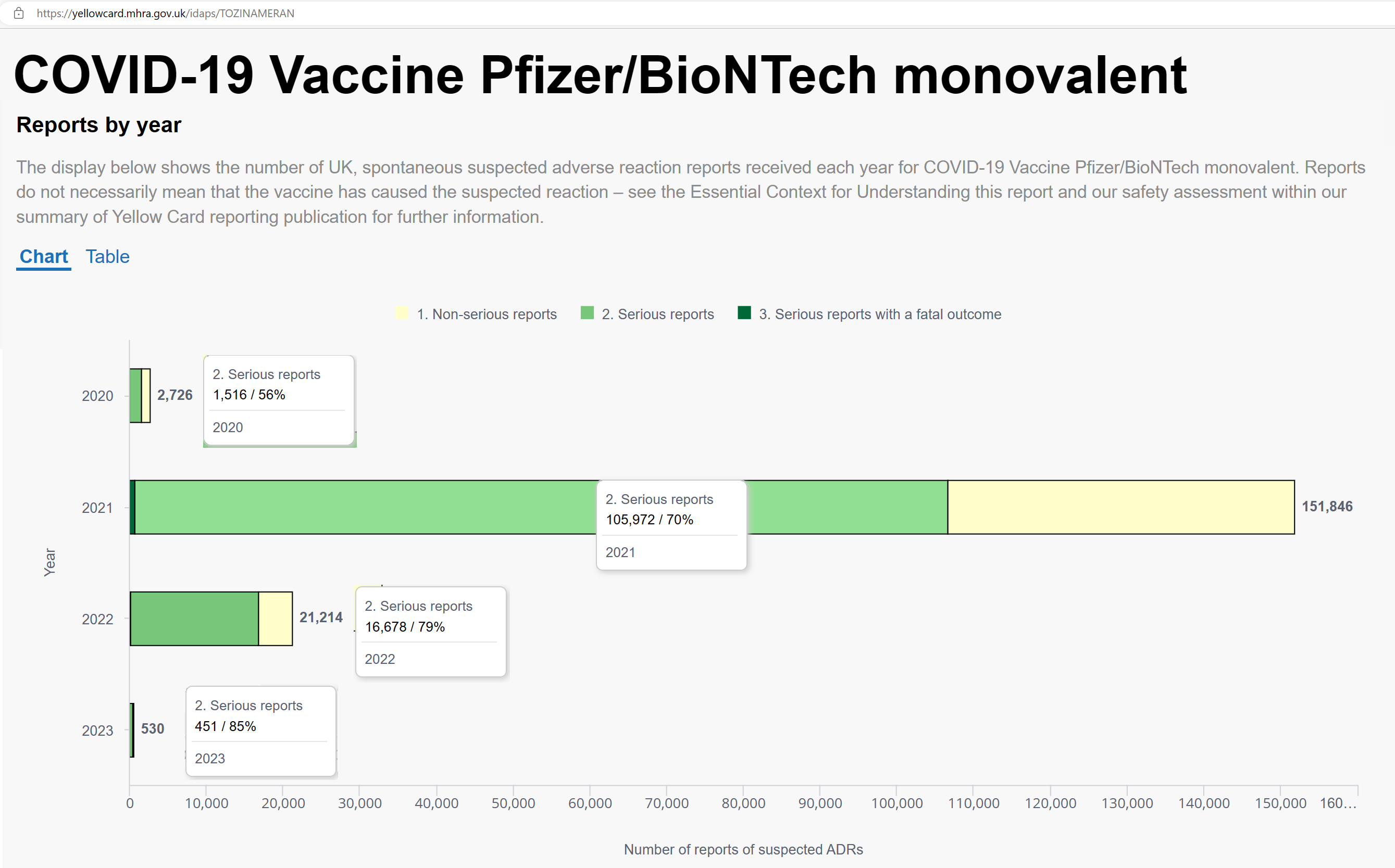This screenshot has width=1395, height=868.
Task: Click the 2021 non-serious yellow bar segment
Action: [x=1120, y=507]
